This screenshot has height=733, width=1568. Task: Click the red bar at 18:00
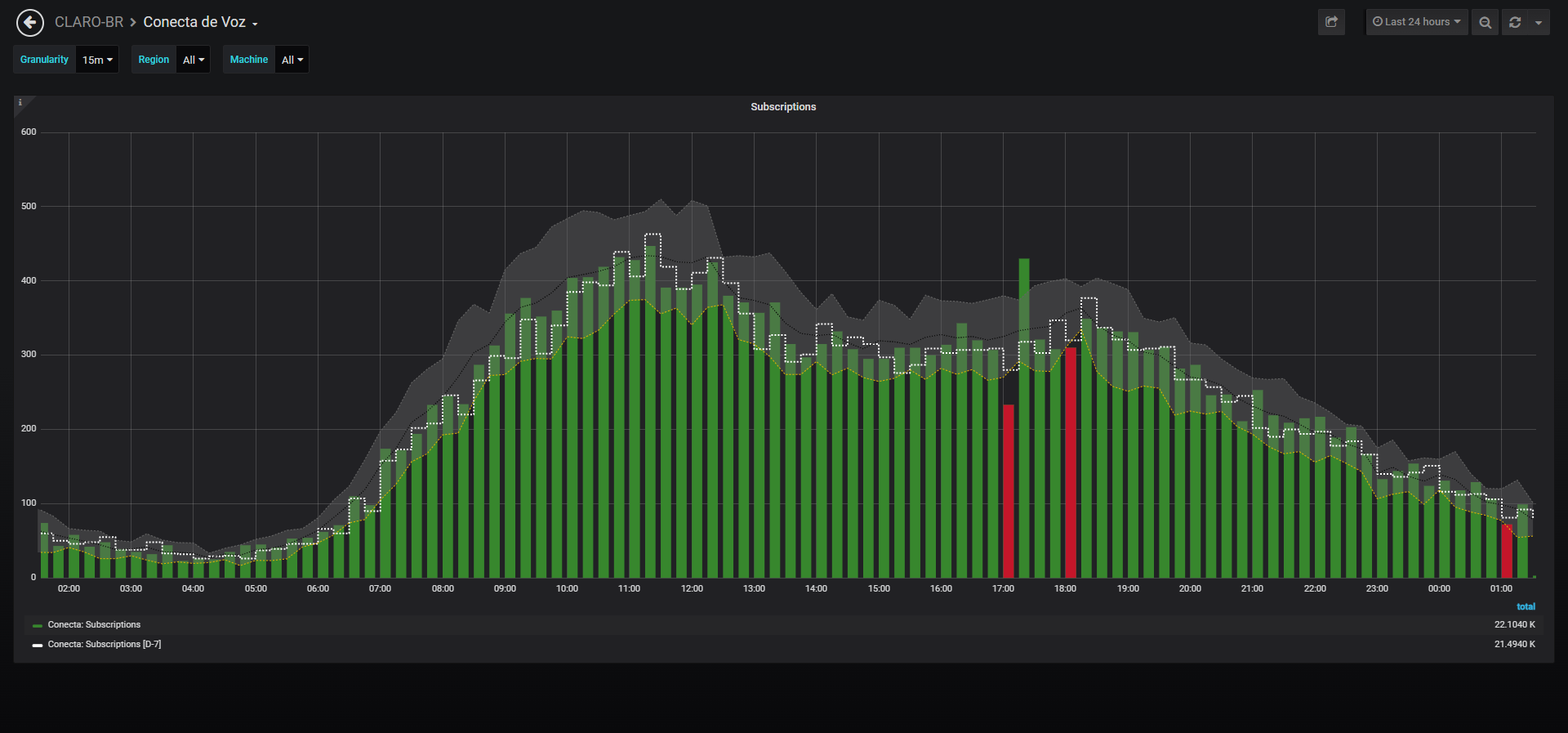coord(1071,463)
